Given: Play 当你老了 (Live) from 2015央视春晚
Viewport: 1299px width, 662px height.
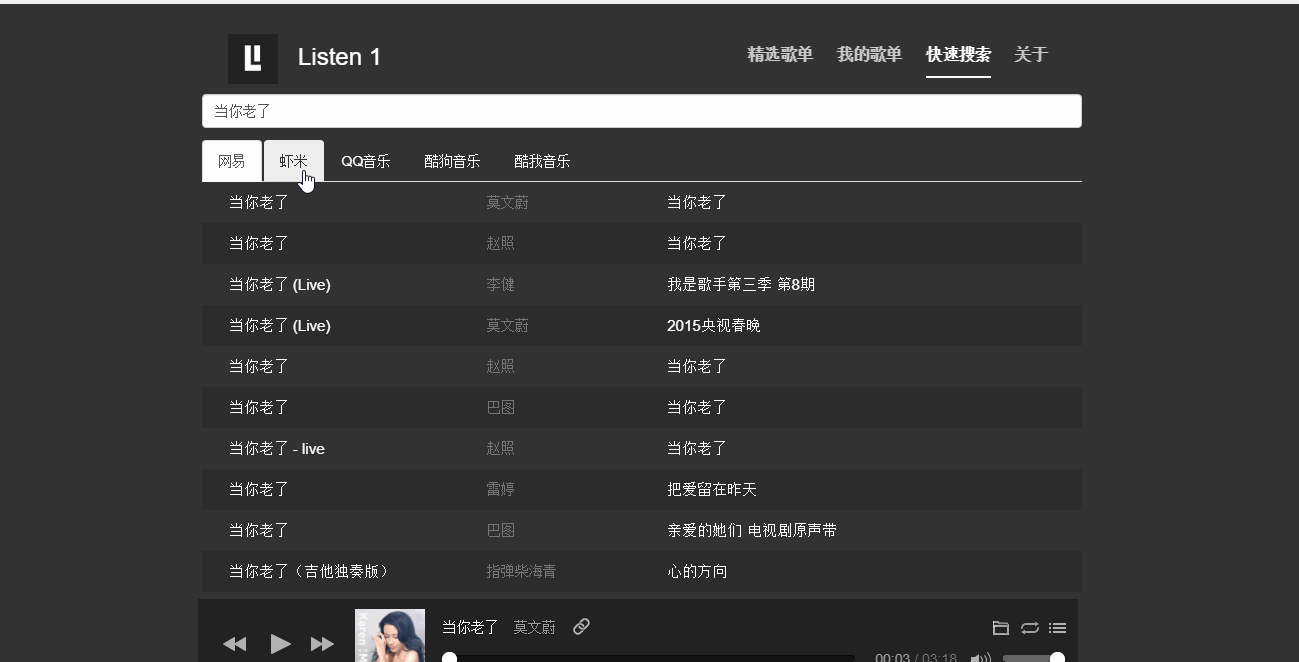Looking at the screenshot, I should tap(279, 326).
